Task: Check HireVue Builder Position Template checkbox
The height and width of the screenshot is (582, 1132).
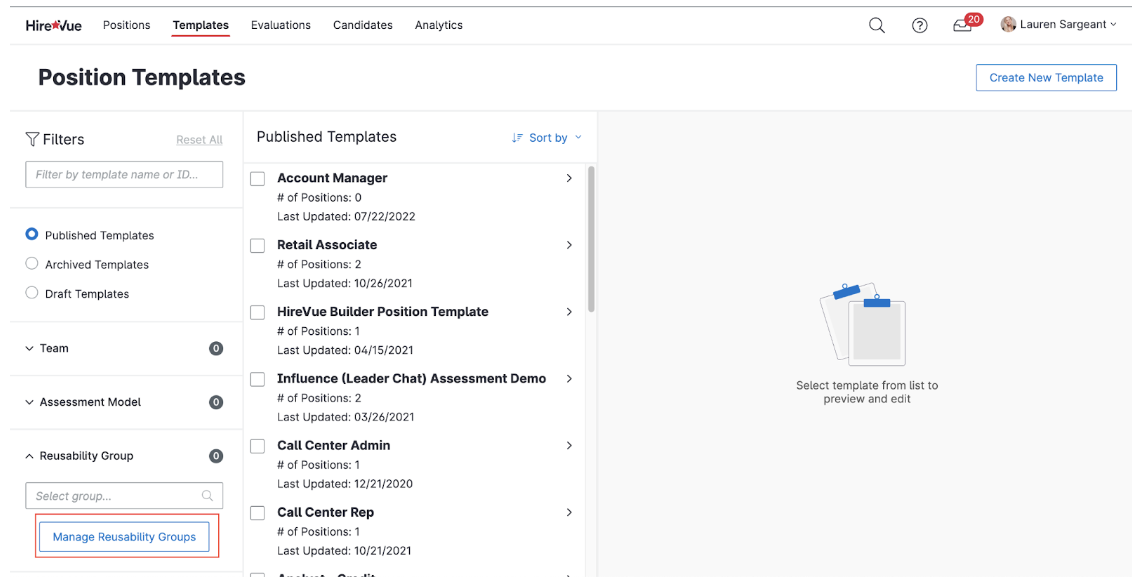Action: (x=258, y=313)
